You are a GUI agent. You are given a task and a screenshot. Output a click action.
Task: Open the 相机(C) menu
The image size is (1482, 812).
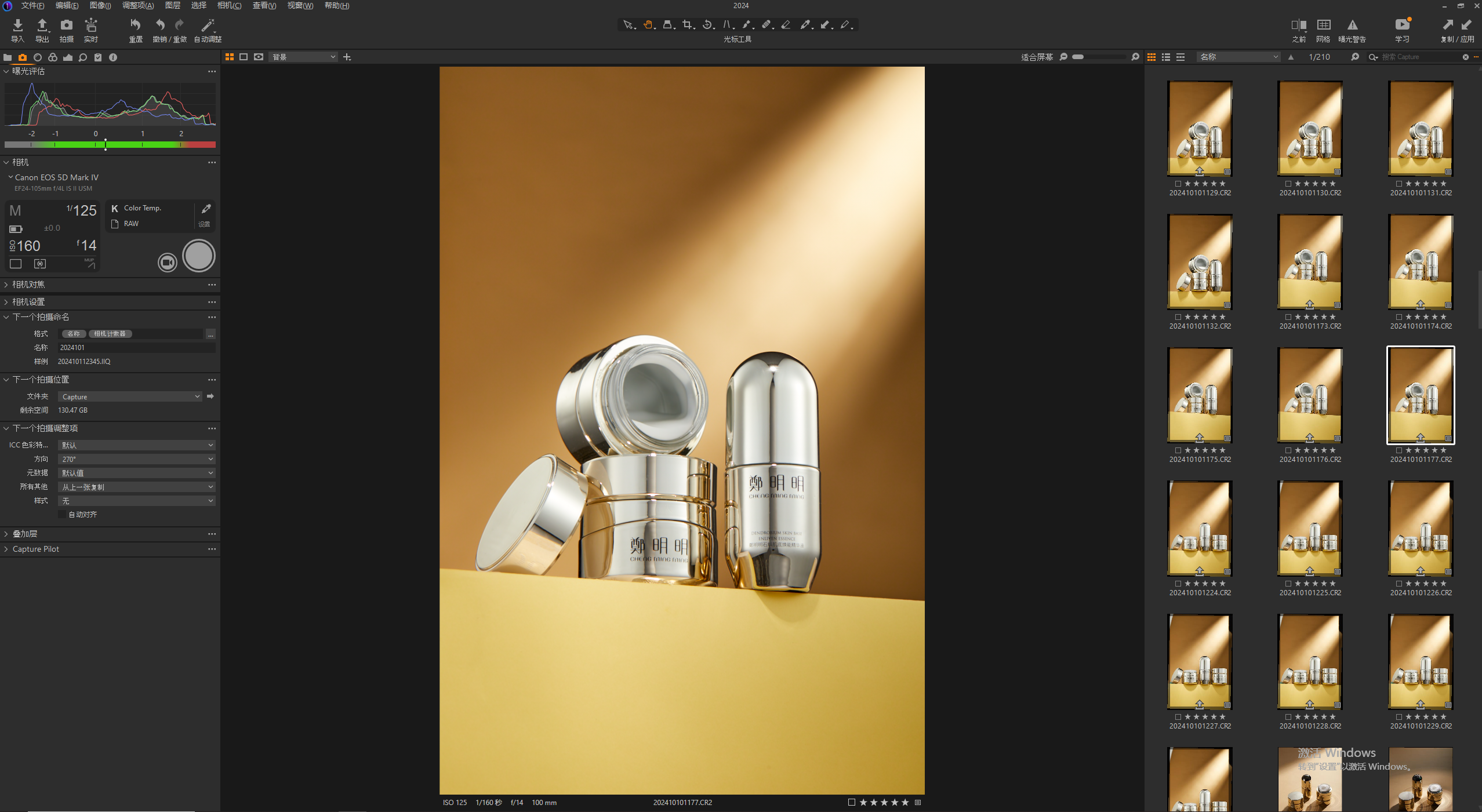(229, 5)
